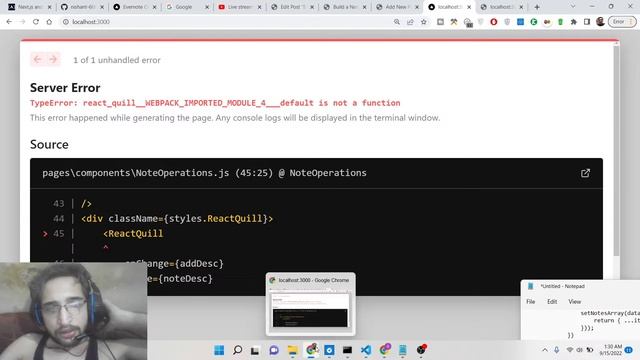Open the Chat app on the taskbar
The height and width of the screenshot is (360, 640).
[274, 350]
